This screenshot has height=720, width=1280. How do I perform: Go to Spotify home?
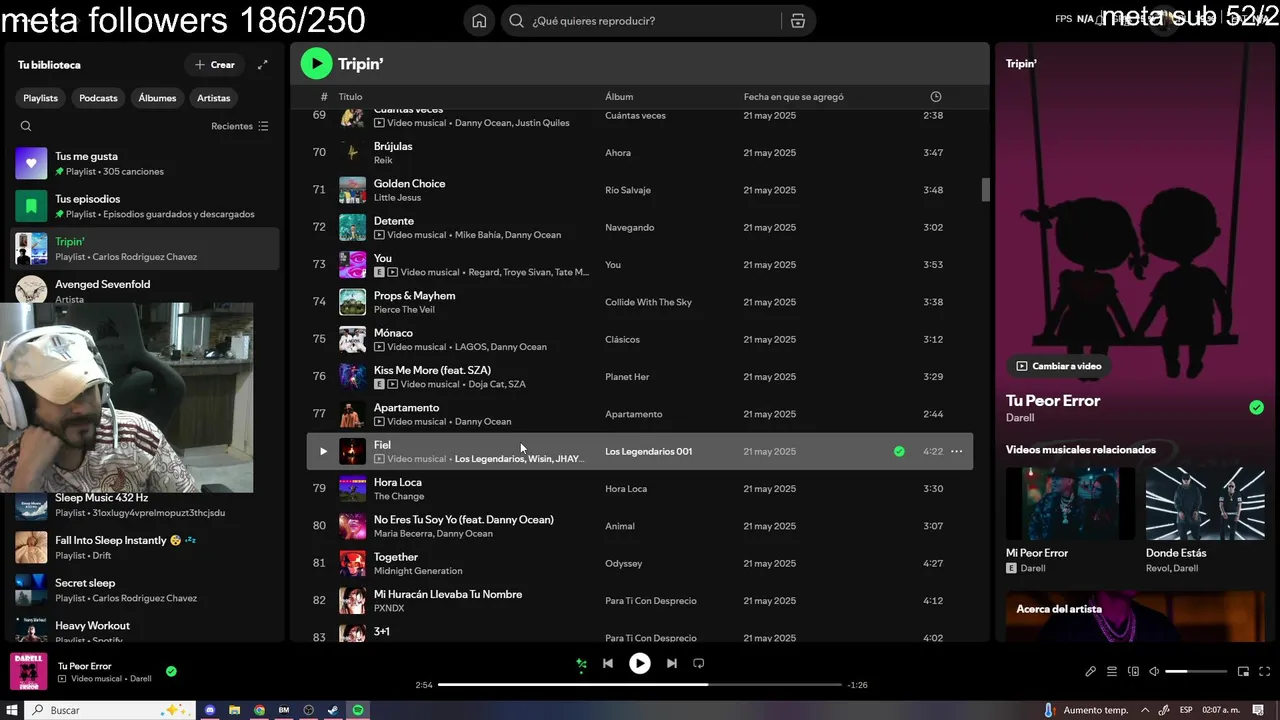479,21
